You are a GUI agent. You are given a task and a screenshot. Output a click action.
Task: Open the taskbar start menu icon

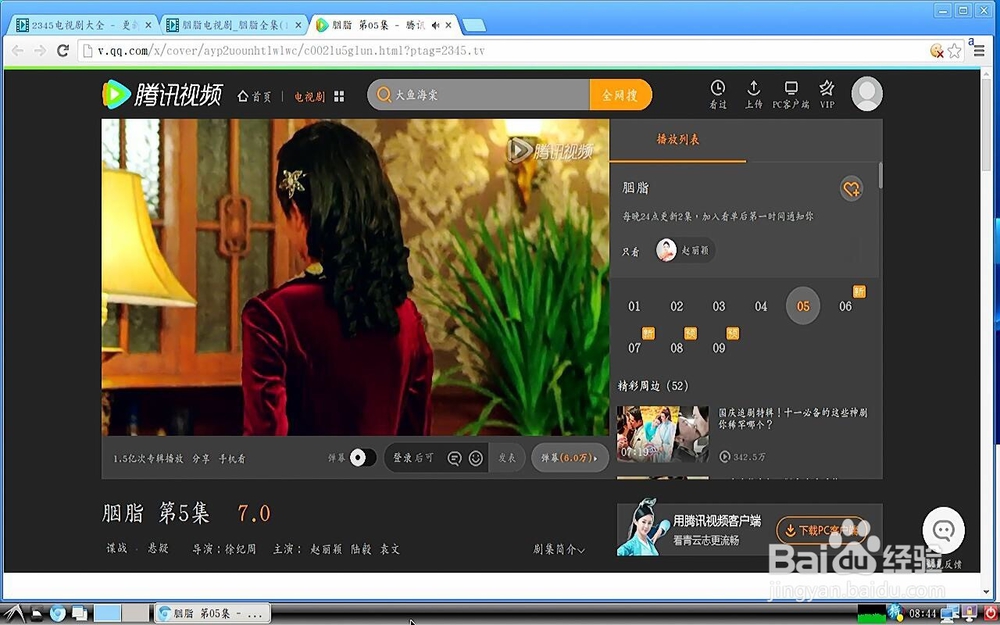coord(14,613)
